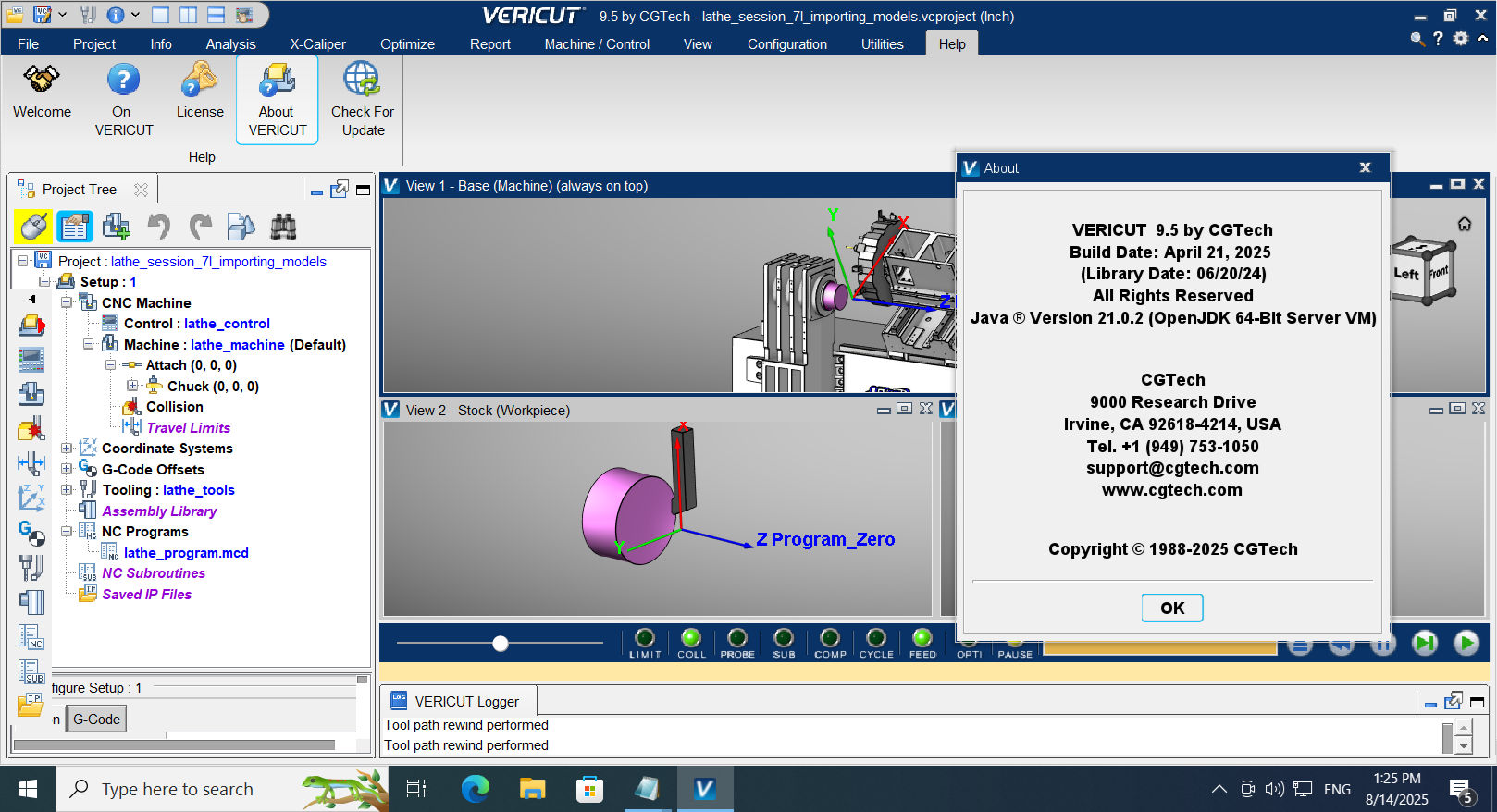The height and width of the screenshot is (812, 1497).
Task: Collapse the NC Programs tree node
Action: tap(67, 531)
